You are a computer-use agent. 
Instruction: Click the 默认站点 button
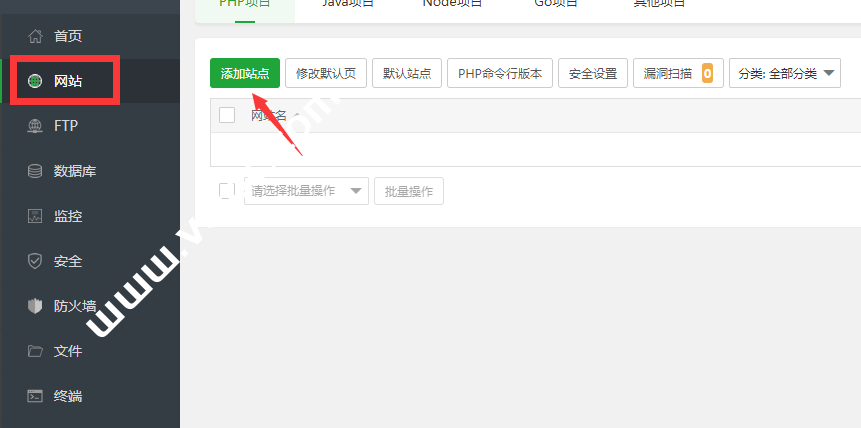click(407, 73)
